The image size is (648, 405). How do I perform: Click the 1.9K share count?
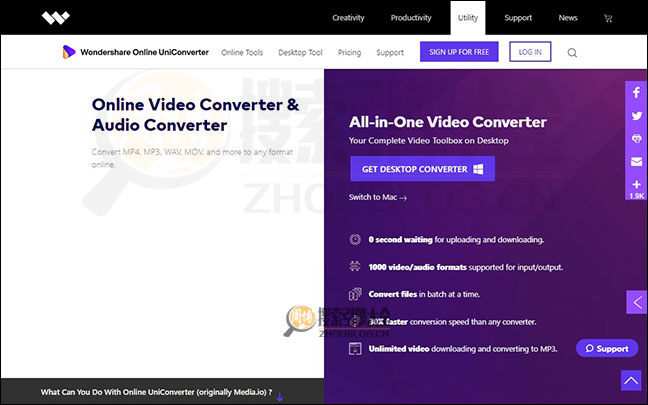tap(636, 196)
